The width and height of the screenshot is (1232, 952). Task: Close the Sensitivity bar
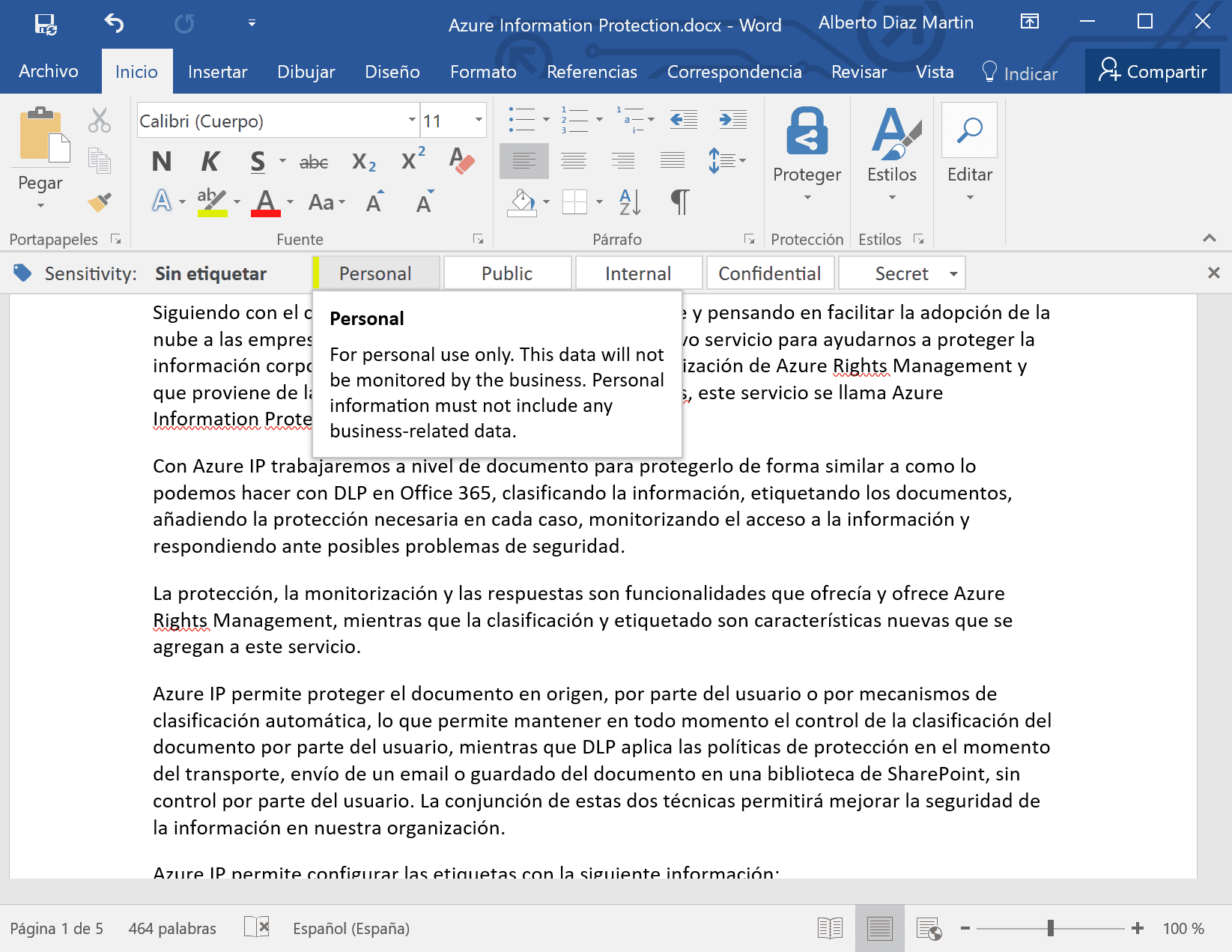pyautogui.click(x=1214, y=273)
